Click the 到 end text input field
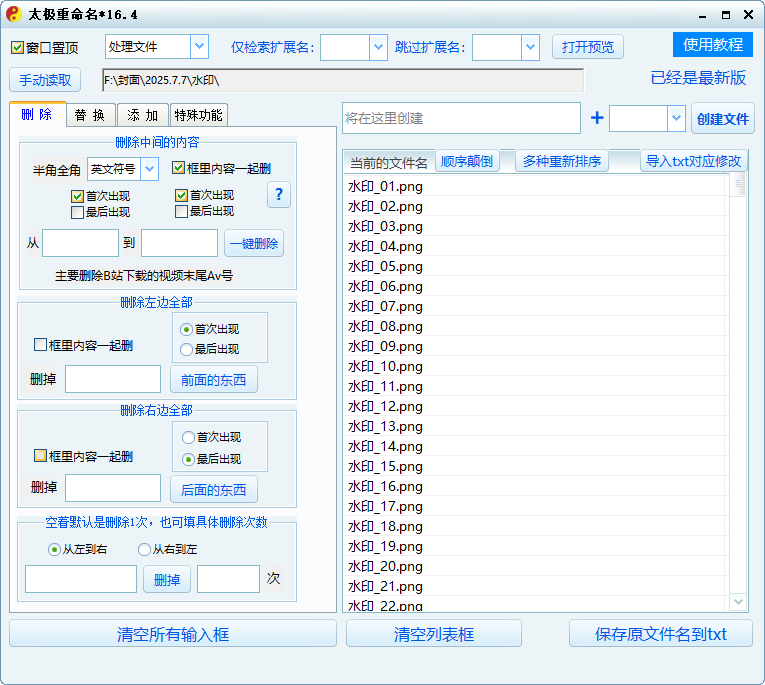This screenshot has height=685, width=765. 180,243
